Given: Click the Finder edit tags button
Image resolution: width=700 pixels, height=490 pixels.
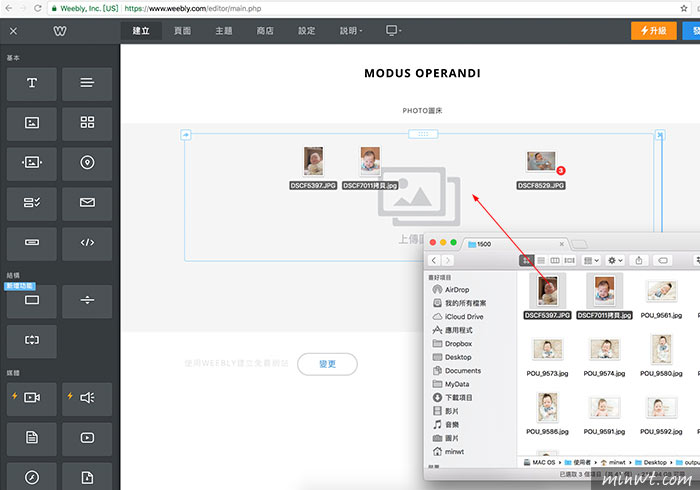Looking at the screenshot, I should (x=663, y=261).
